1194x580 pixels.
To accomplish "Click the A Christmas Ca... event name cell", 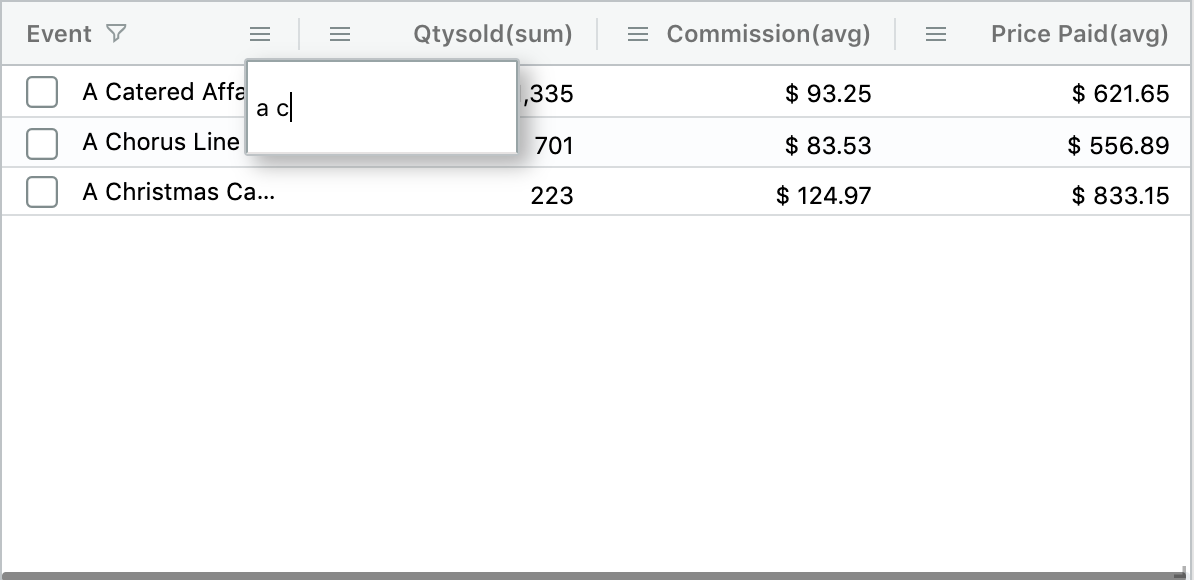I will click(x=178, y=192).
